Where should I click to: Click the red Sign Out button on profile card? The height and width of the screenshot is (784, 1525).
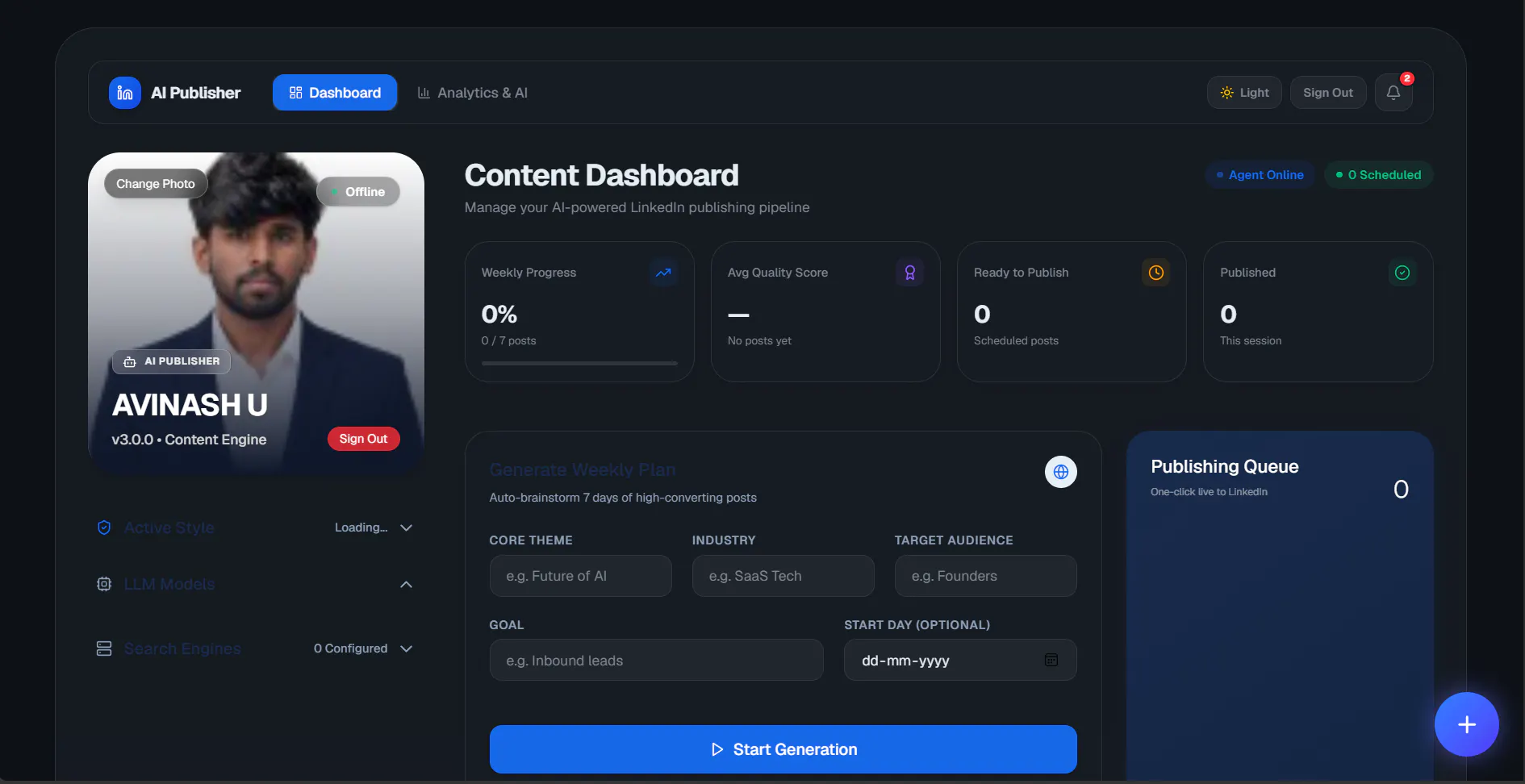(364, 439)
